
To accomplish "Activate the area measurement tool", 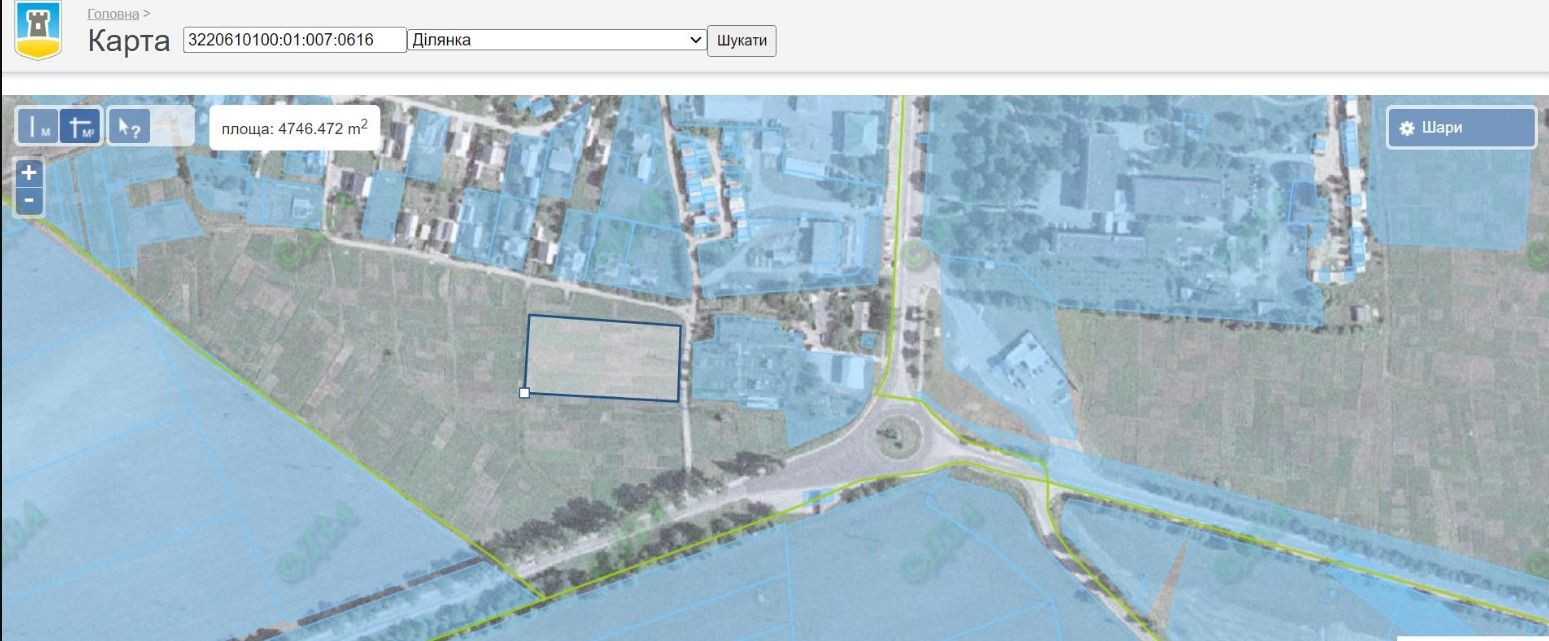I will (x=81, y=126).
